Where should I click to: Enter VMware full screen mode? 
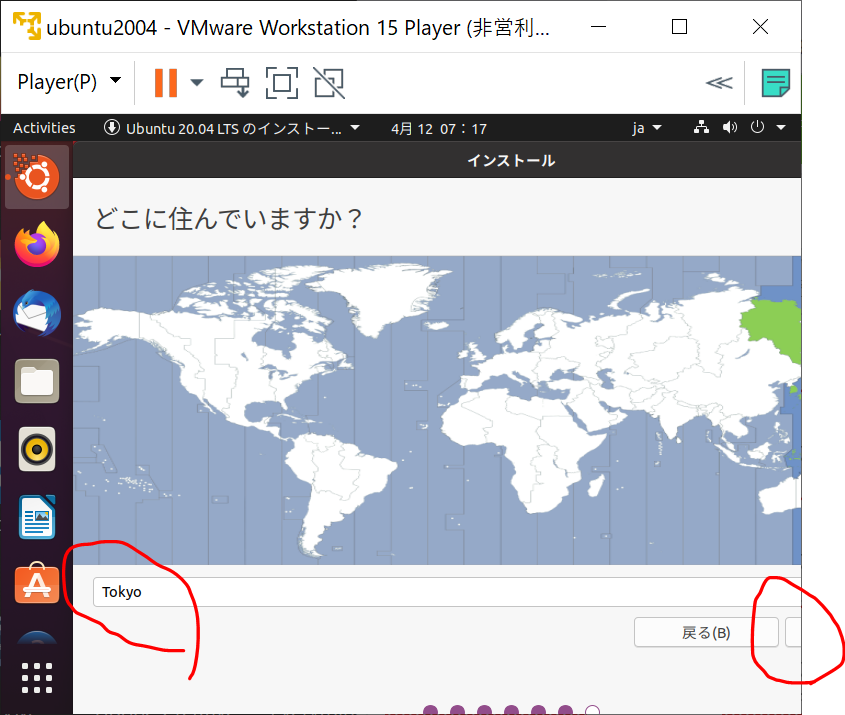[282, 82]
